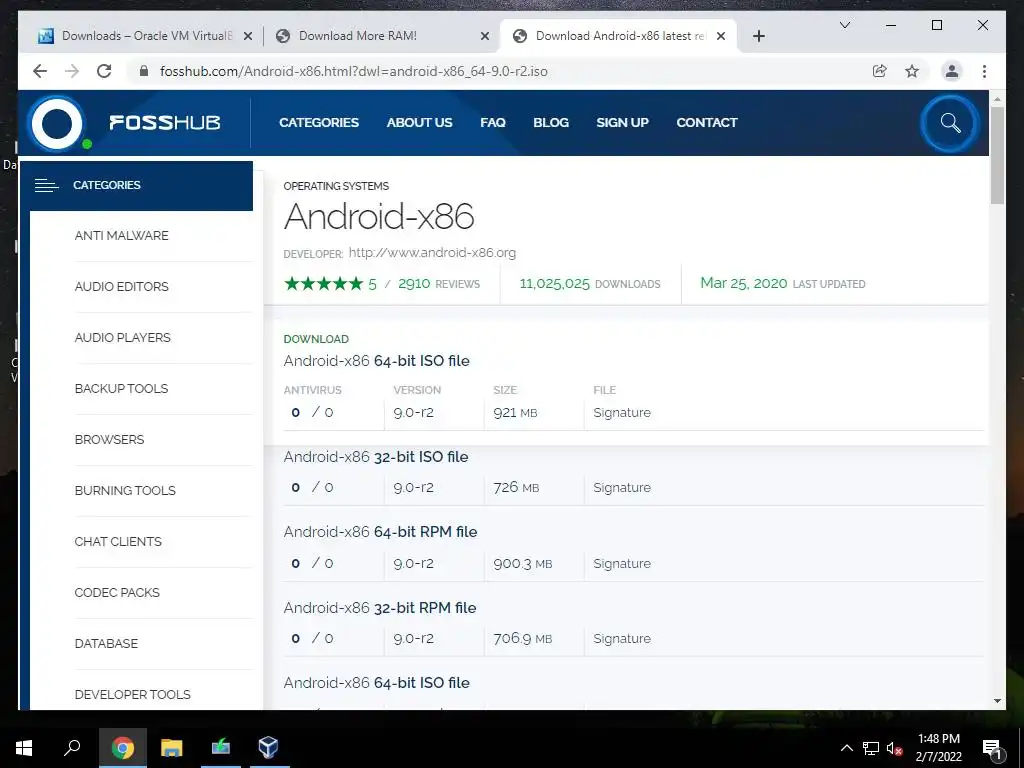
Task: Open the CODEC PACKS category
Action: point(117,592)
